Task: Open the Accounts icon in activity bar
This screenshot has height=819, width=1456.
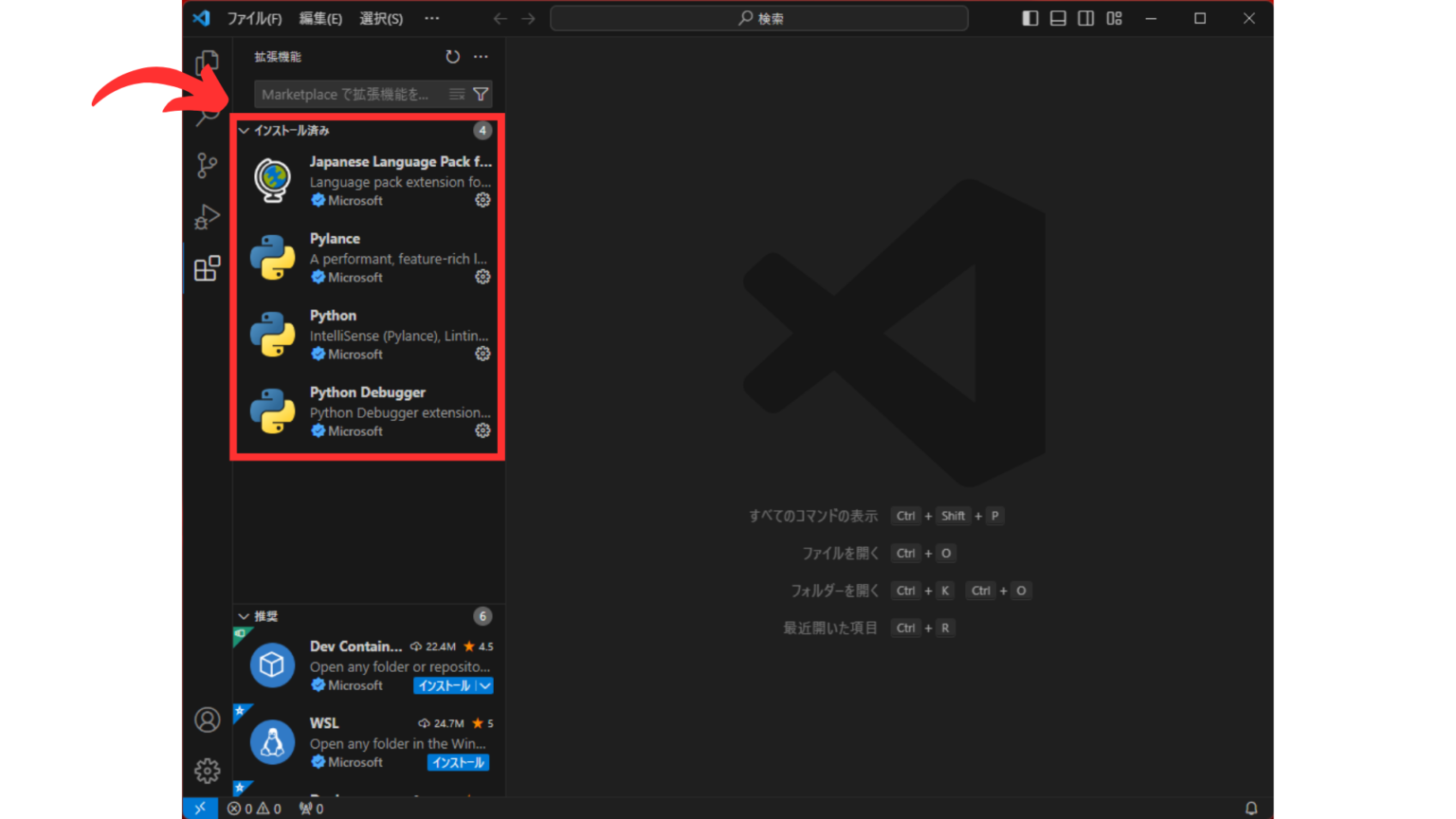Action: click(x=207, y=719)
